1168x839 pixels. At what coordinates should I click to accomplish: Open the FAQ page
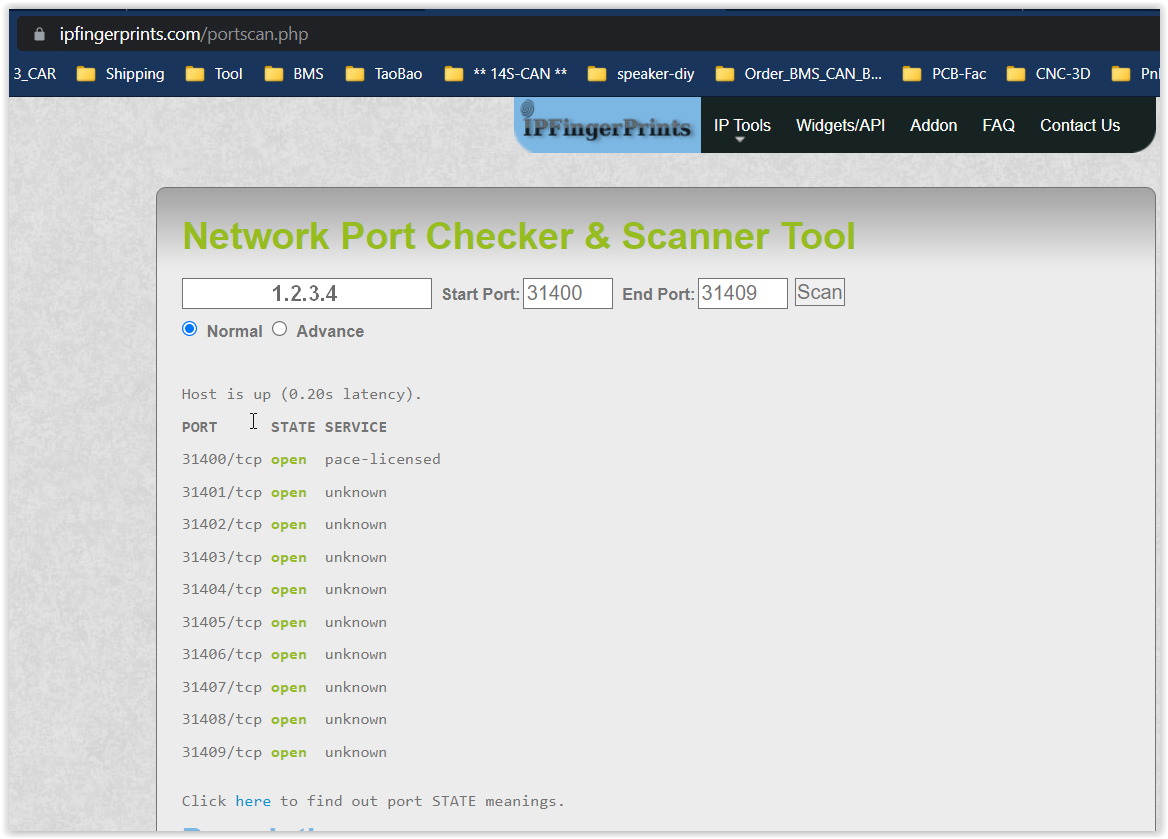(x=998, y=125)
